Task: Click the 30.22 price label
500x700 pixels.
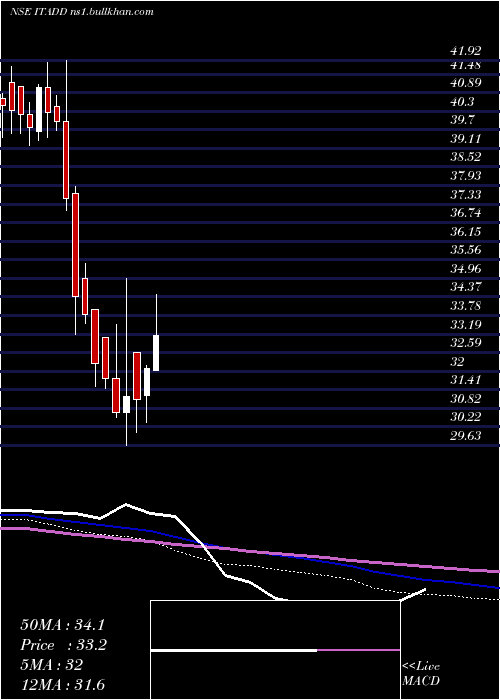Action: (x=466, y=417)
